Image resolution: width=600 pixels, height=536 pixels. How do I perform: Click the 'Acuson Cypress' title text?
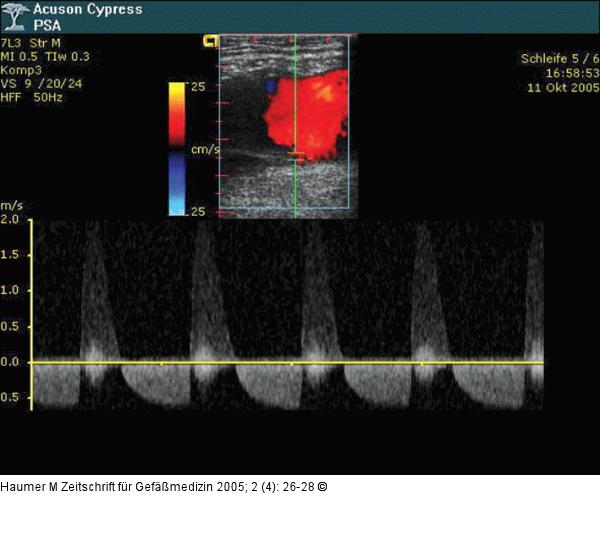[x=88, y=9]
